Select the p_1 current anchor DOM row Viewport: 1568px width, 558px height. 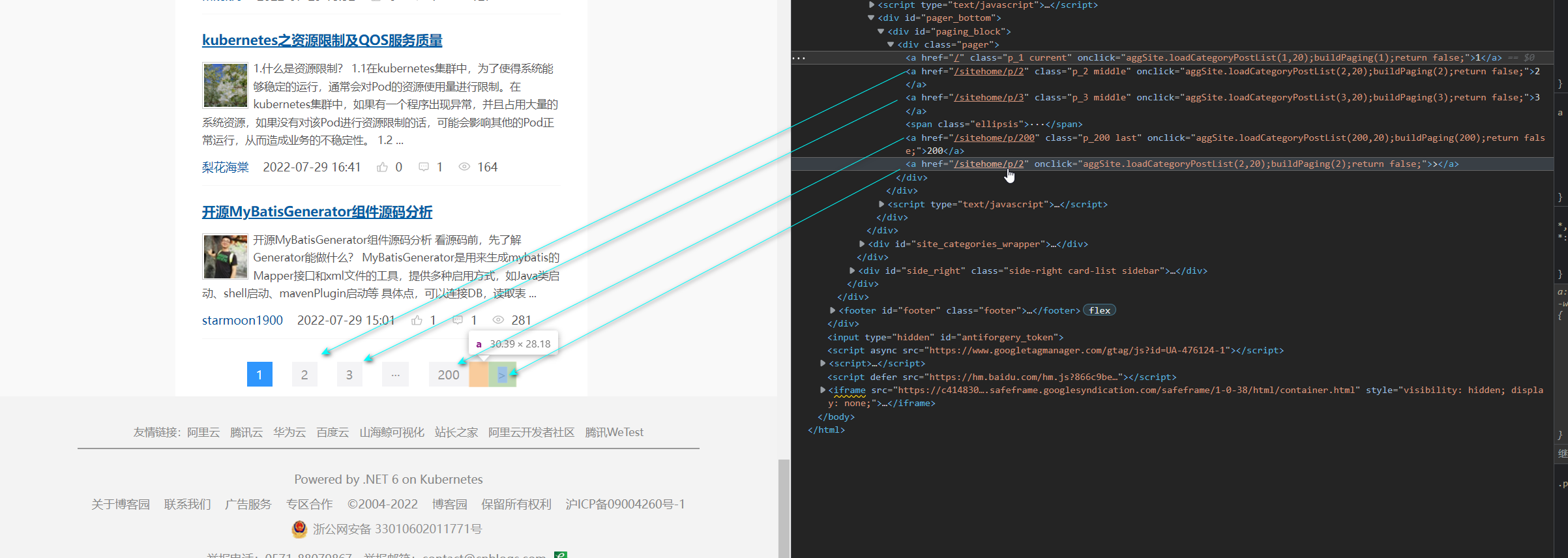click(1172, 58)
